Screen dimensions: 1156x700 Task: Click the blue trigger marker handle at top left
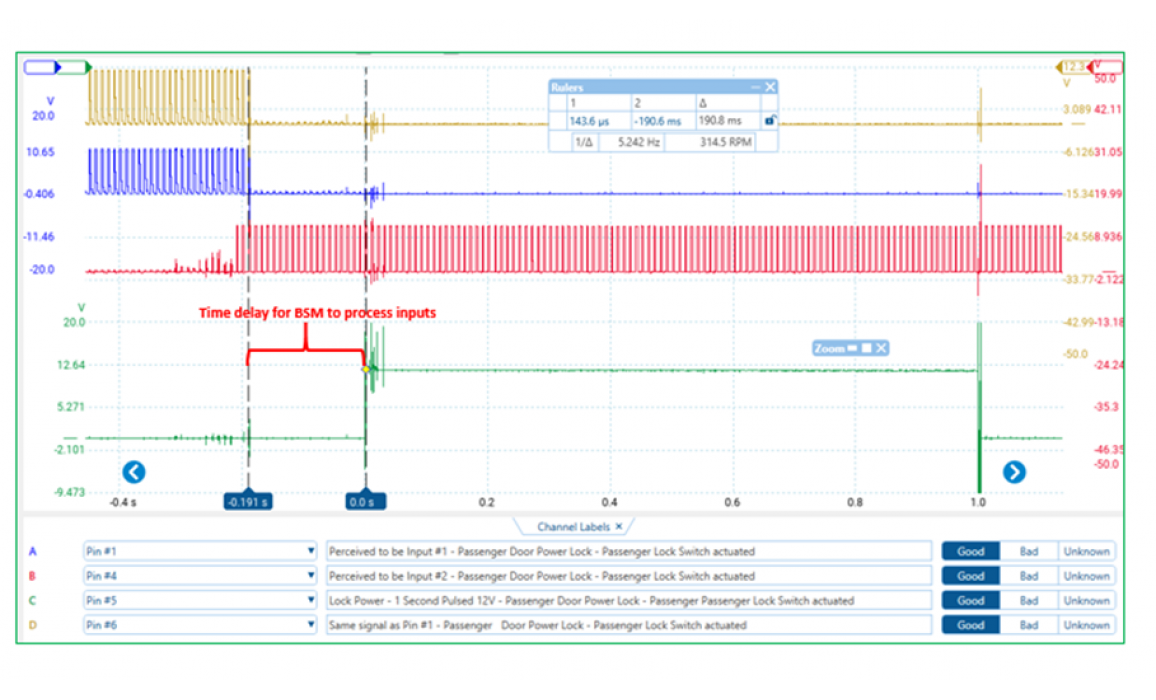coord(43,67)
